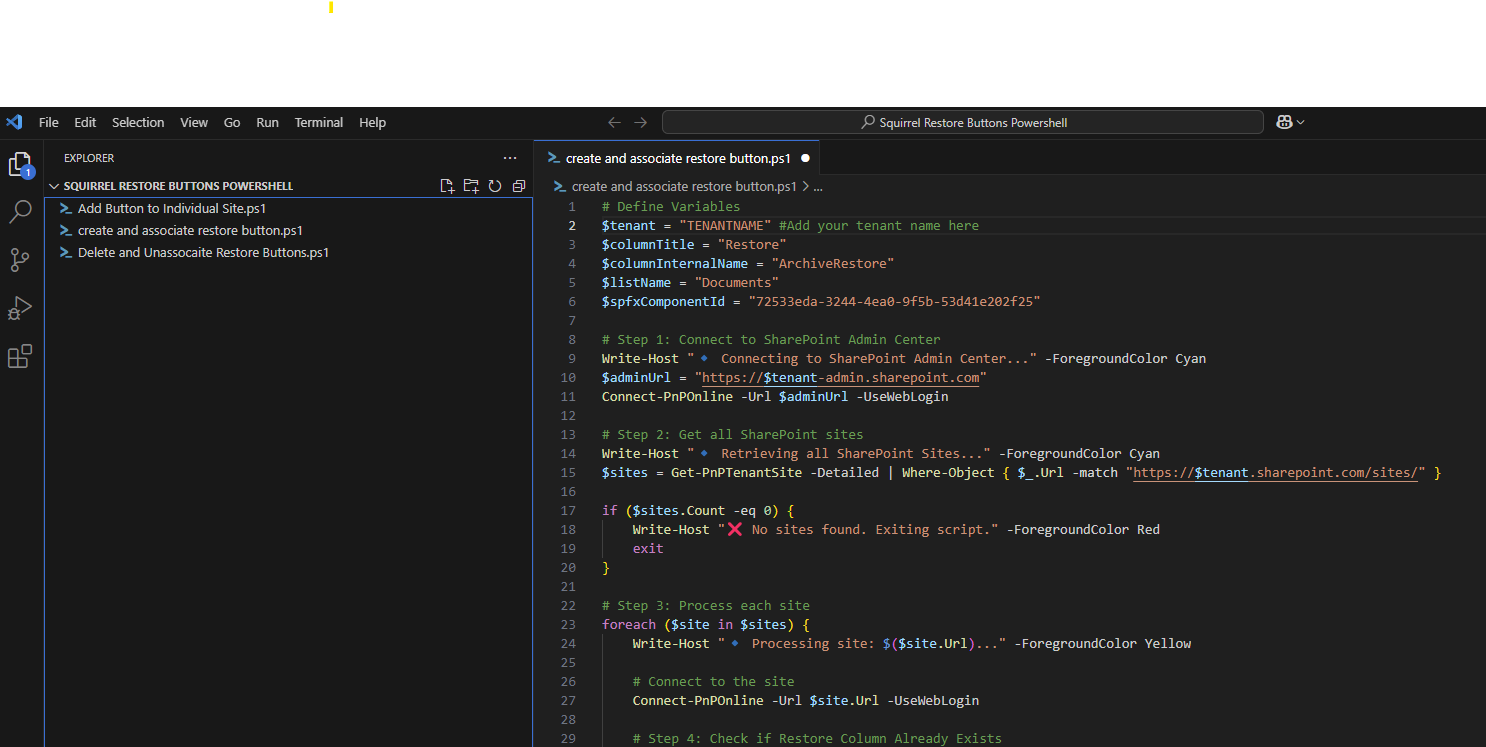1486x747 pixels.
Task: Open Explorer's Views and More Actions menu
Action: pyautogui.click(x=510, y=158)
